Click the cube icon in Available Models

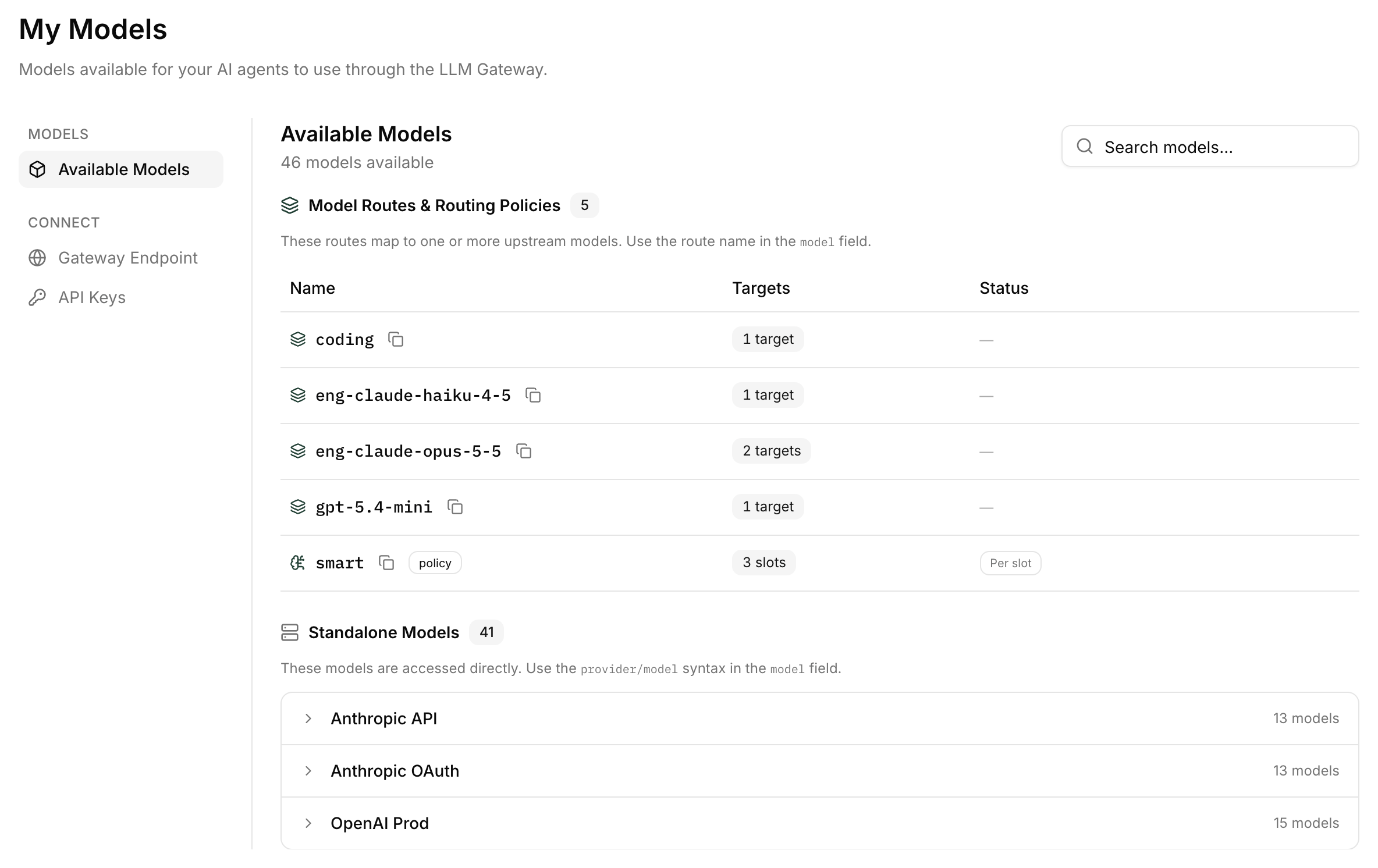coord(37,169)
